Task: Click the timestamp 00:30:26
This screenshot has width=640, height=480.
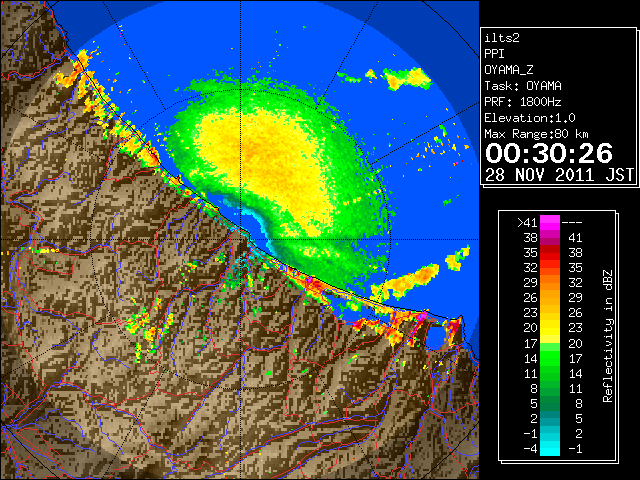Action: [549, 153]
